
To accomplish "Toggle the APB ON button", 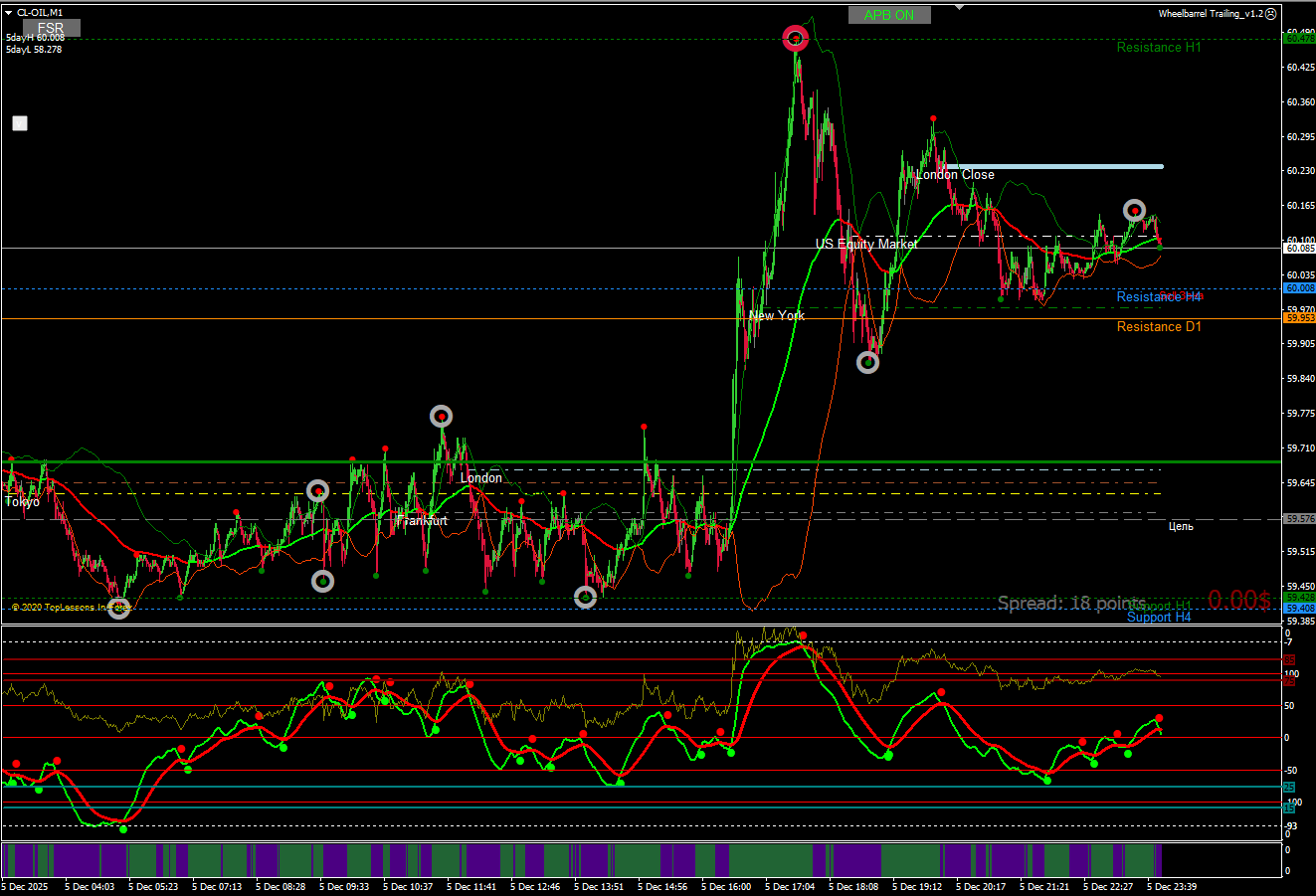I will [889, 15].
